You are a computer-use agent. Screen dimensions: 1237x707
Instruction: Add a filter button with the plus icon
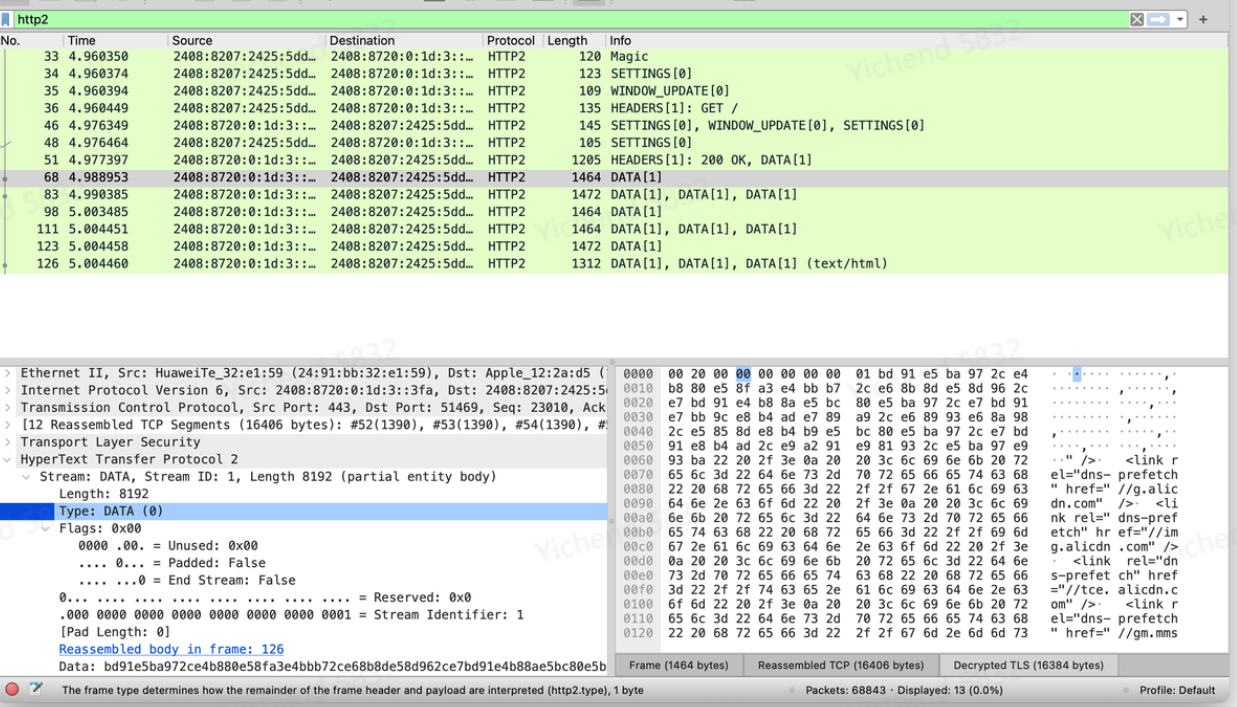[x=1203, y=19]
